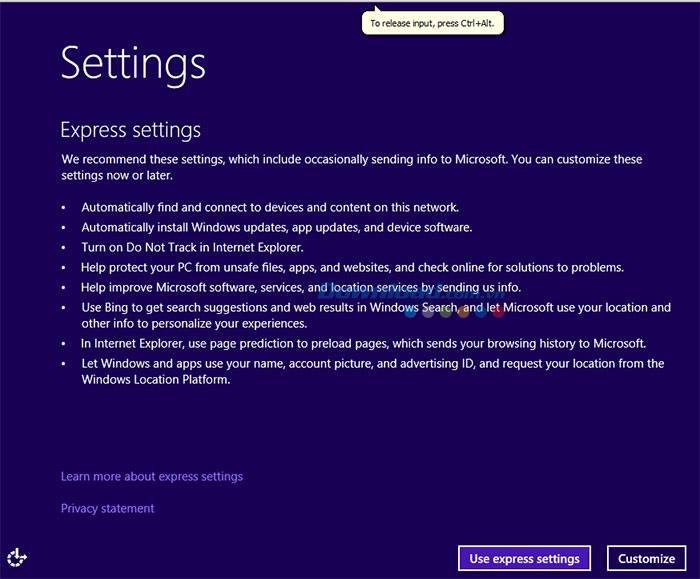Click the 'Use Bing' search suggestions bullet
700x579 pixels.
pyautogui.click(x=375, y=315)
